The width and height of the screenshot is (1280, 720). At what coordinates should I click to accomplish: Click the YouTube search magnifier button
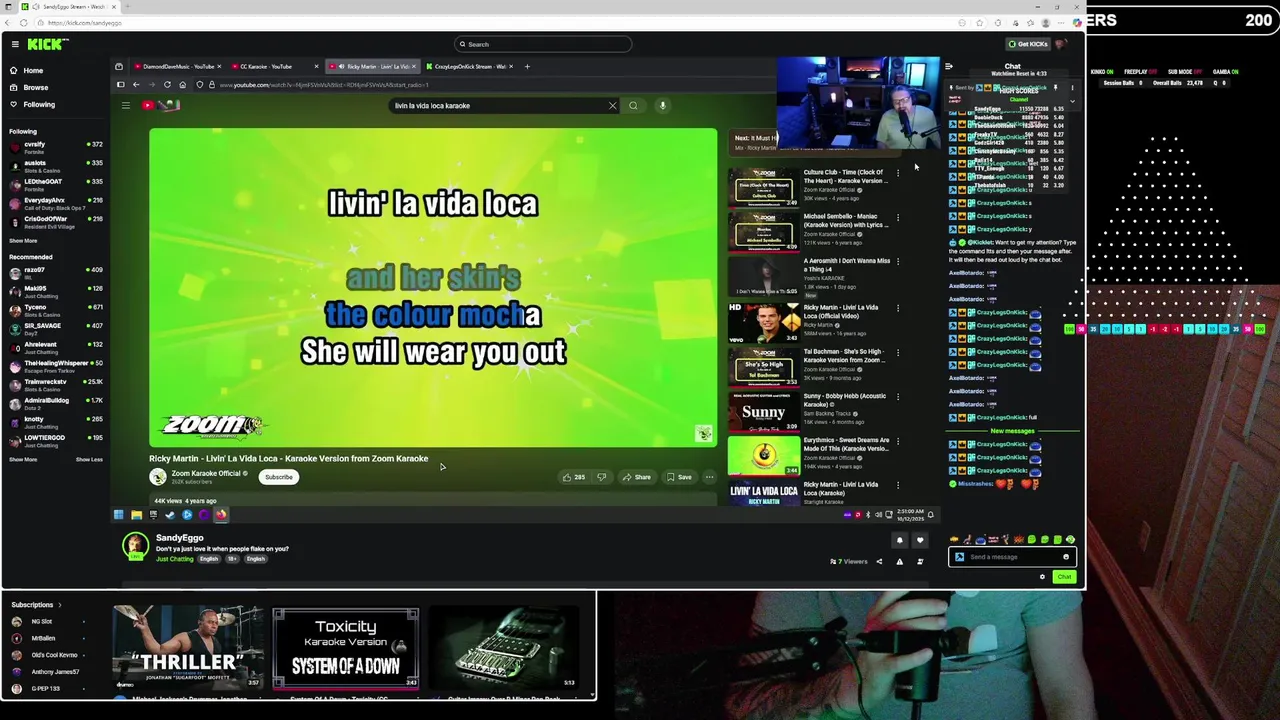pyautogui.click(x=633, y=105)
